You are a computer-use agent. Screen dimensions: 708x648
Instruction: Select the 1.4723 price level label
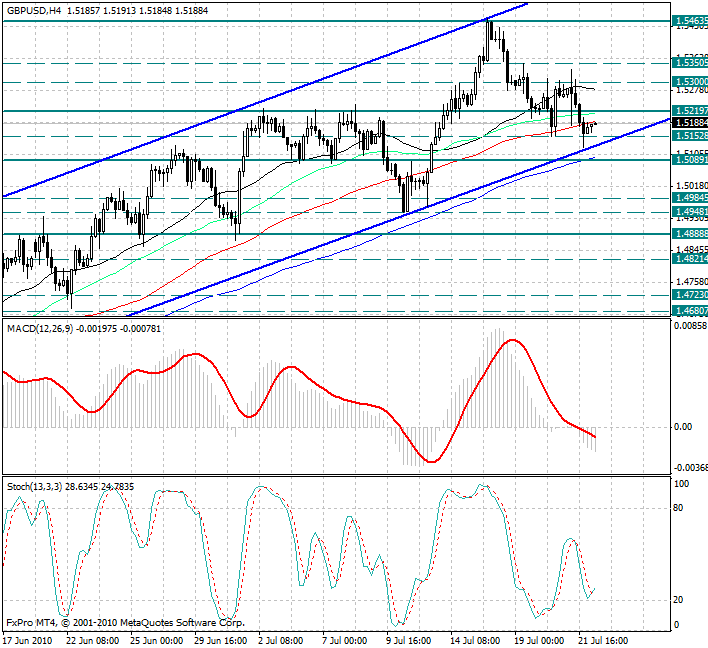690,295
